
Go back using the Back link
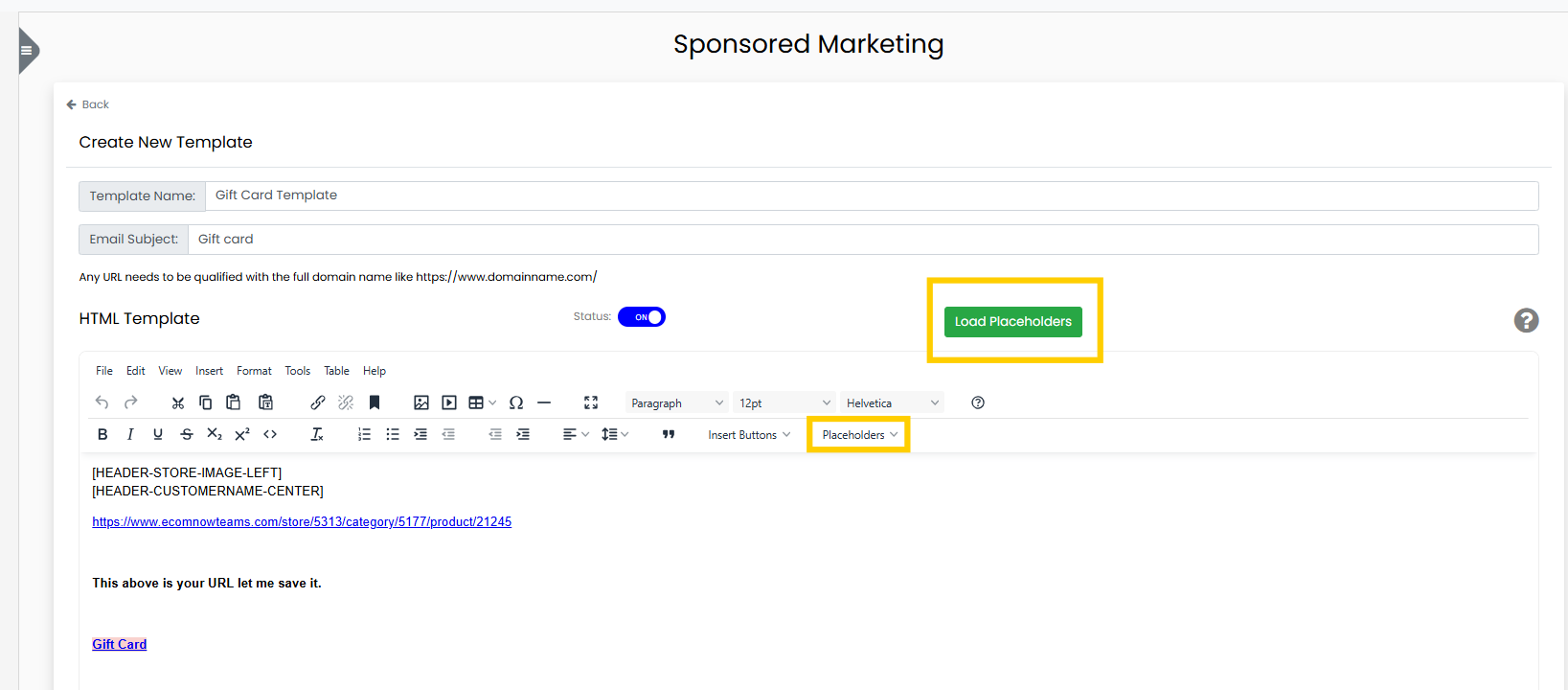tap(88, 104)
